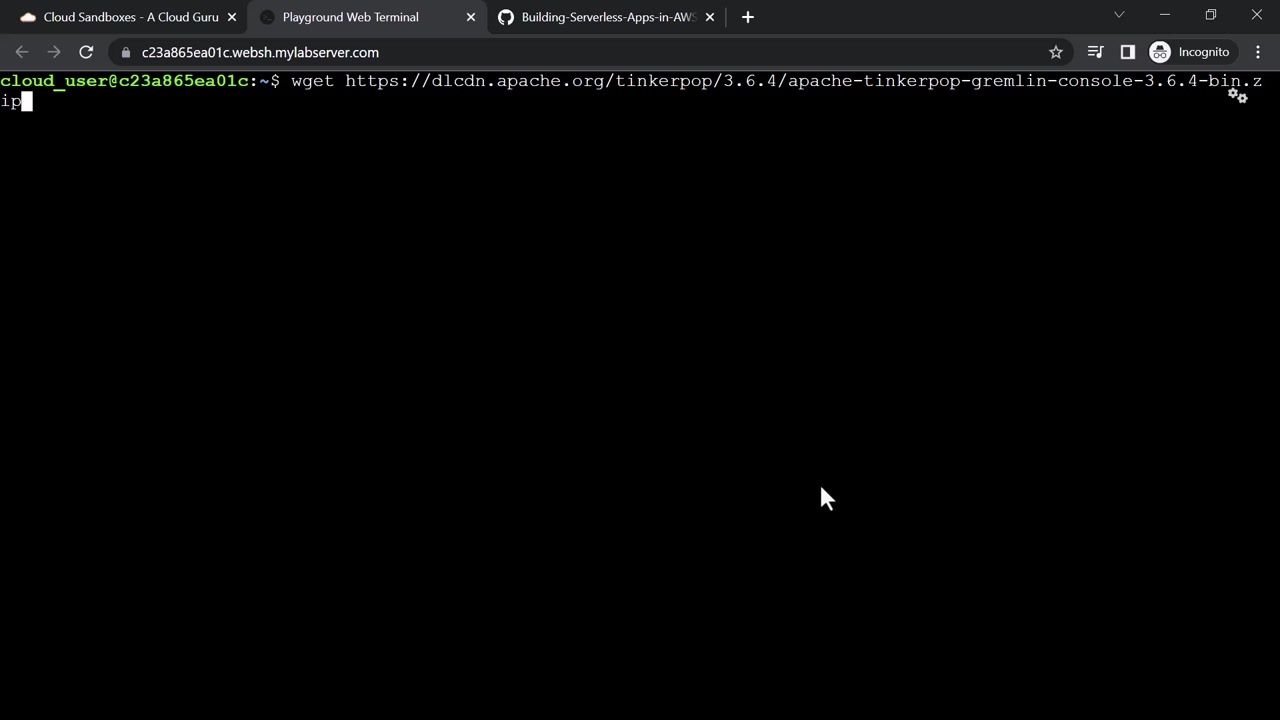Switch to Building-Serverless-Apps-in-AWS GitHub tab
This screenshot has width=1280, height=720.
click(607, 17)
